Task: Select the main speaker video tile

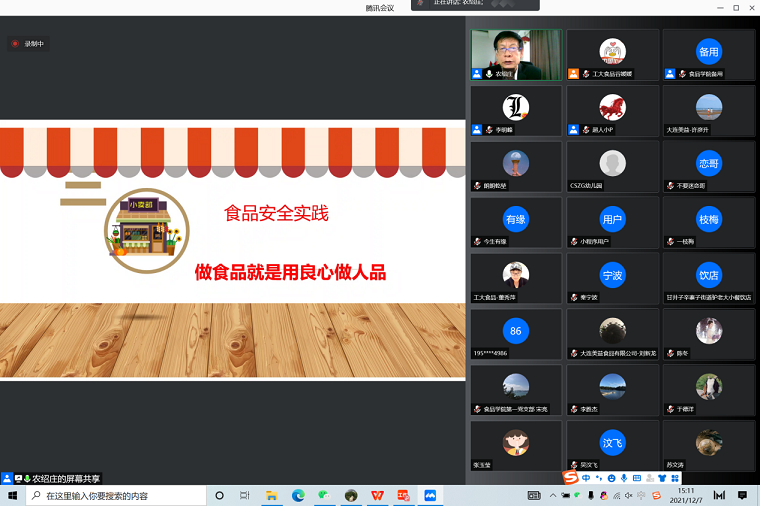Action: [516, 55]
